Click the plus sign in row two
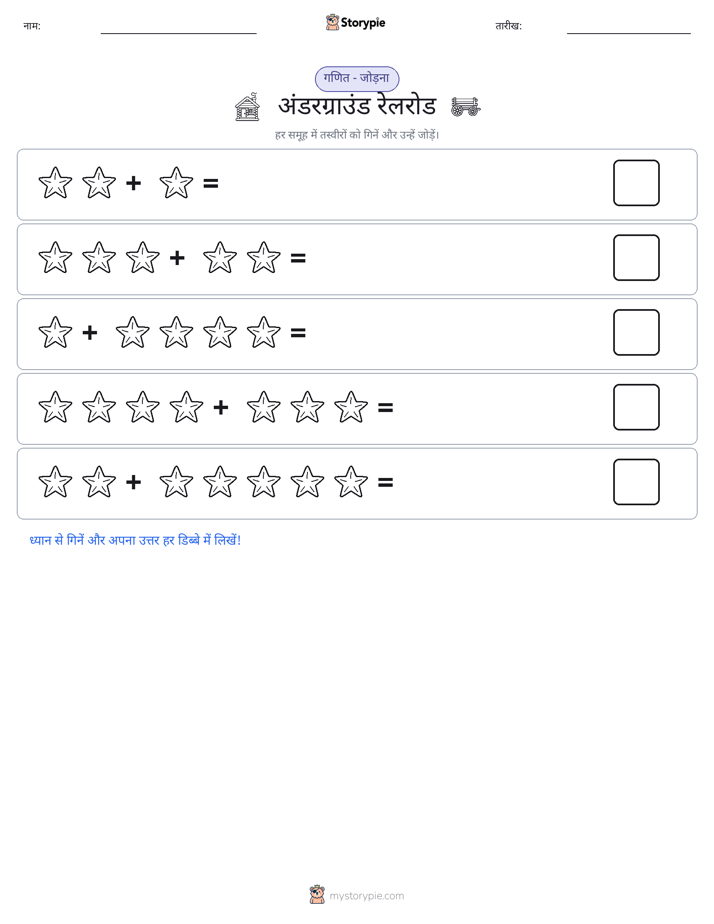Viewport: 714px width, 924px height. pyautogui.click(x=177, y=258)
